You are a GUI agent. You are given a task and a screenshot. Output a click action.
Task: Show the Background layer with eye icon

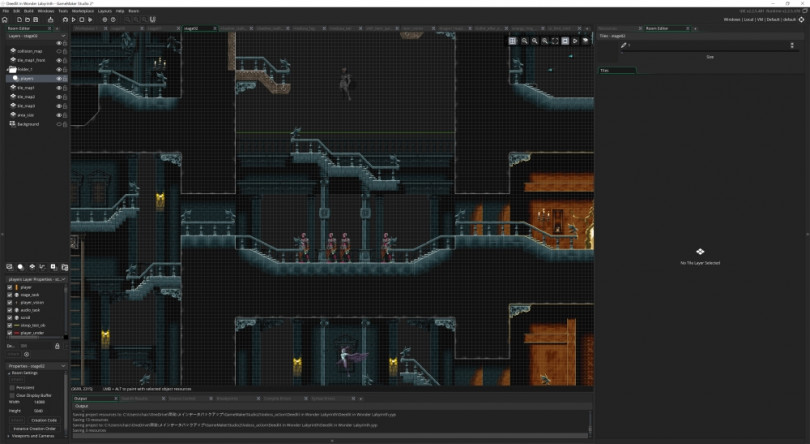click(x=59, y=124)
